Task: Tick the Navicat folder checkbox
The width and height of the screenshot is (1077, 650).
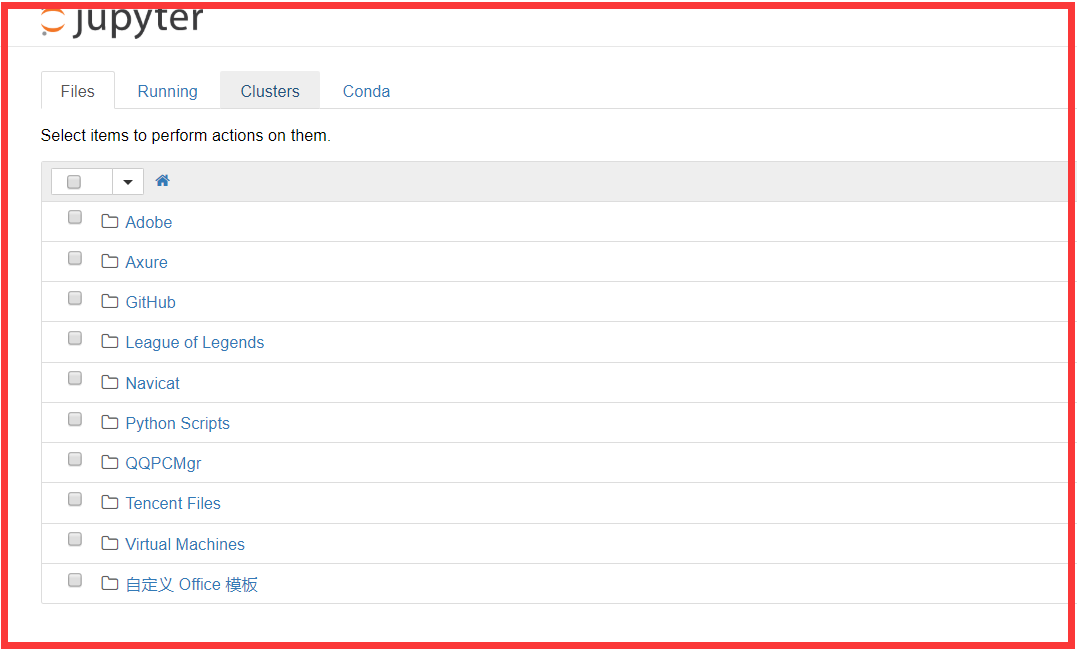Action: pos(75,378)
